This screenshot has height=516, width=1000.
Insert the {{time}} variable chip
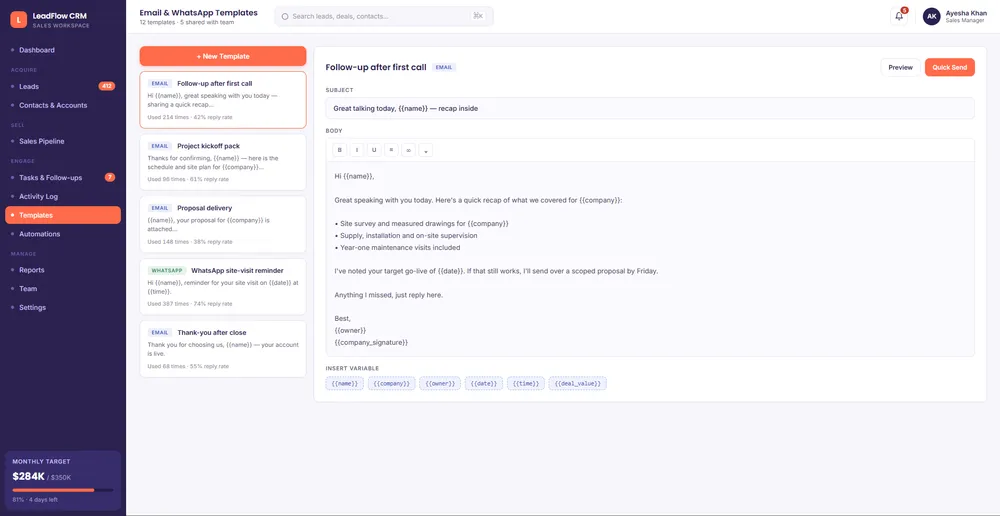(526, 383)
